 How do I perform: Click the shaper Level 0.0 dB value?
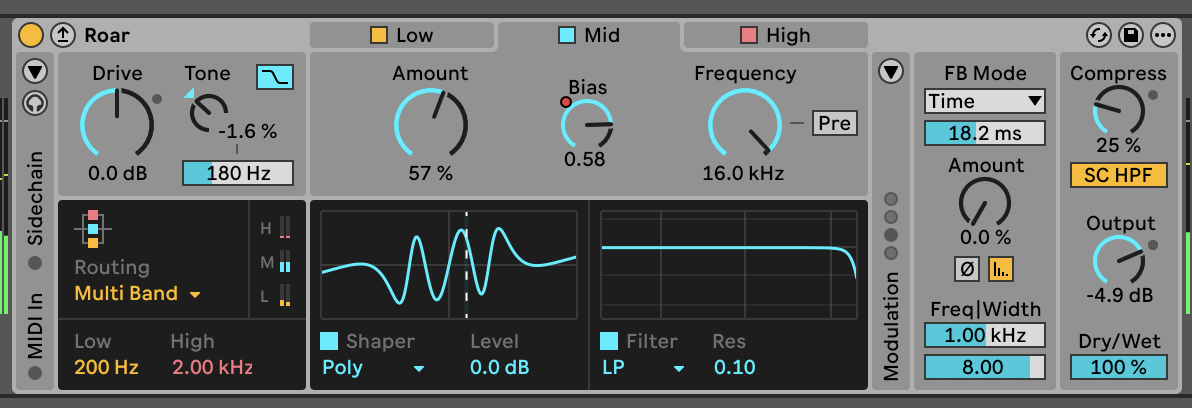coord(499,368)
